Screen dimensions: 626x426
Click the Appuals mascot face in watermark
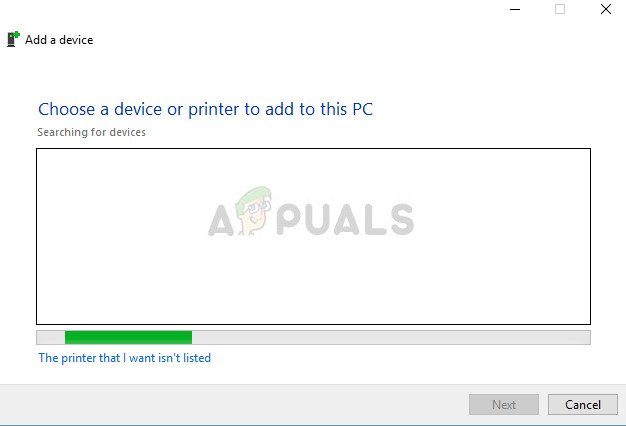pos(253,210)
